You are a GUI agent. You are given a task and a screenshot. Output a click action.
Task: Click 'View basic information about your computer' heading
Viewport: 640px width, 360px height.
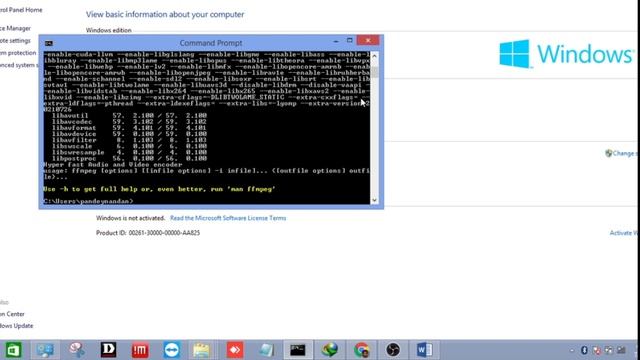(x=165, y=14)
